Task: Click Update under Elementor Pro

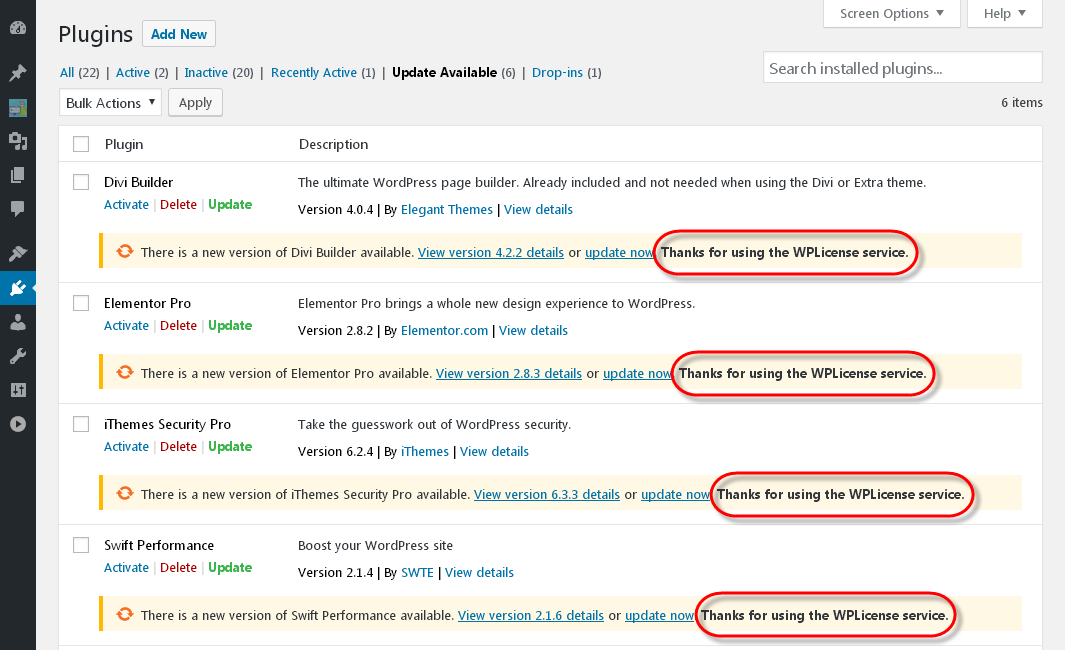Action: point(230,325)
